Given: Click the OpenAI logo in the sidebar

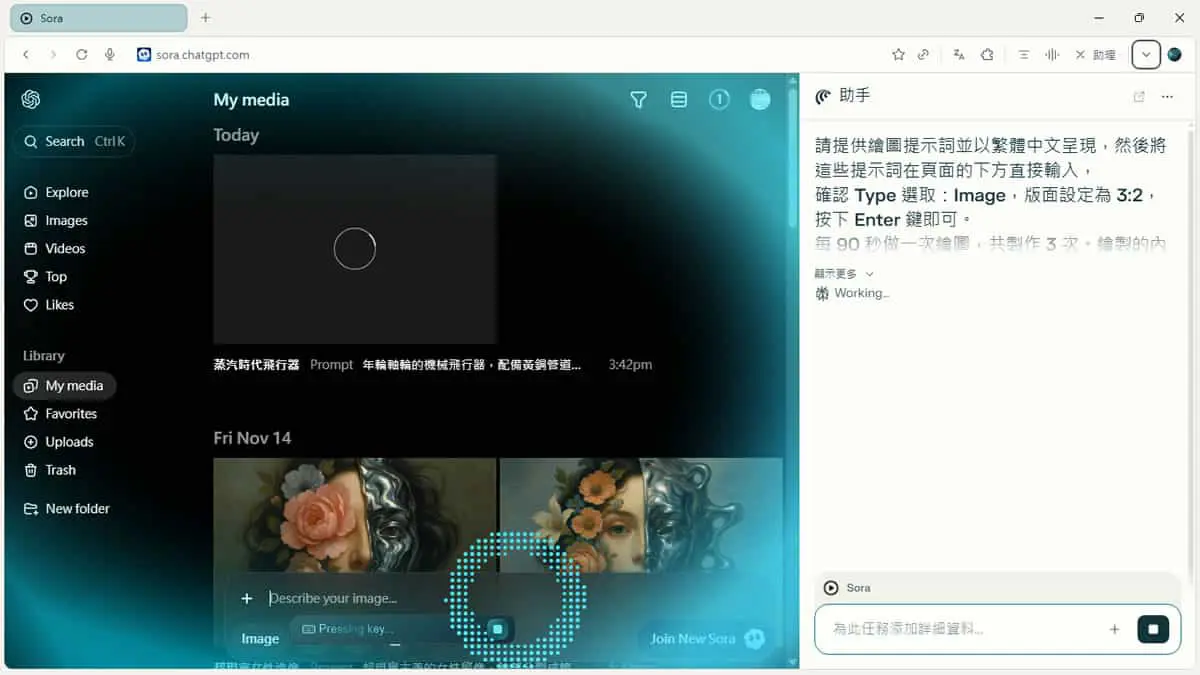Looking at the screenshot, I should pos(31,99).
